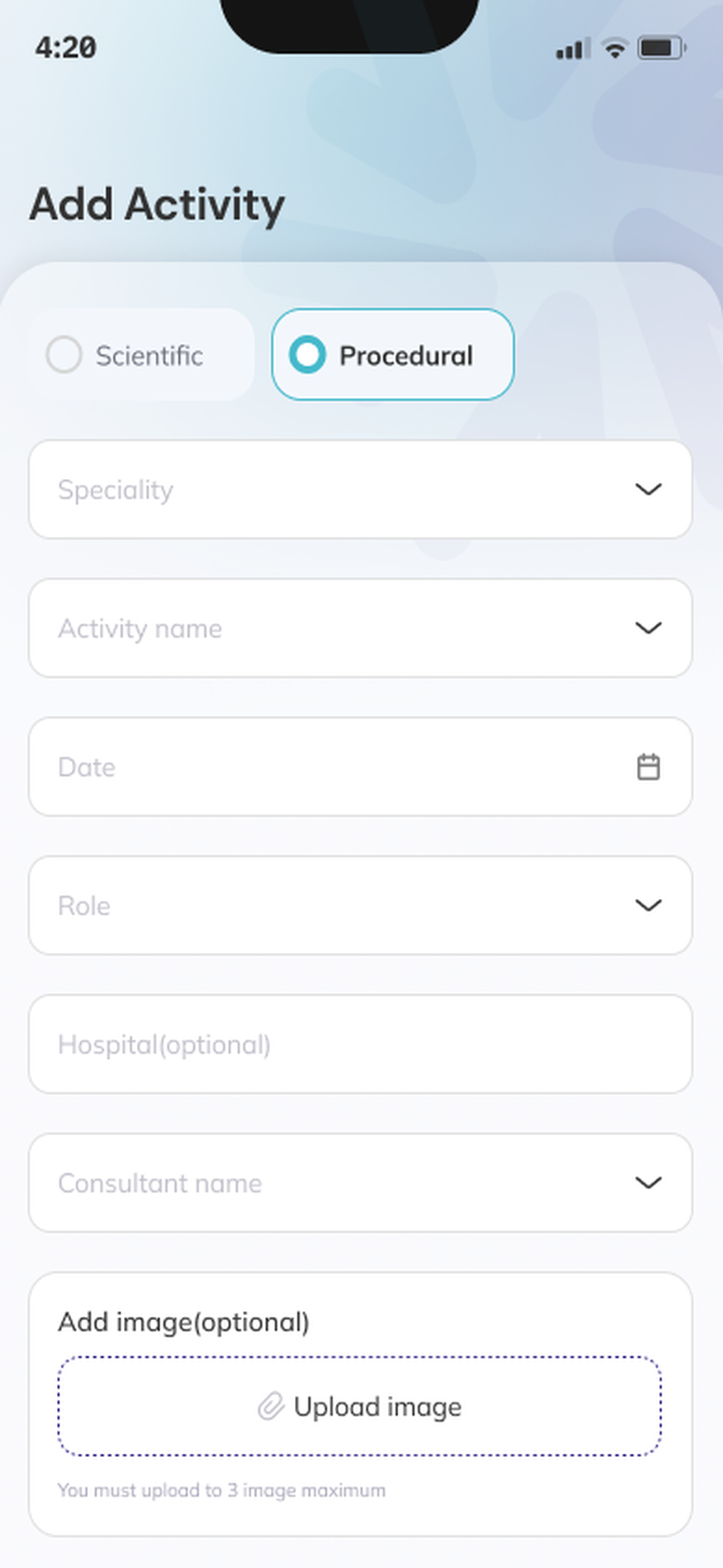Select the Scientific radio circle
The height and width of the screenshot is (1568, 723).
64,354
